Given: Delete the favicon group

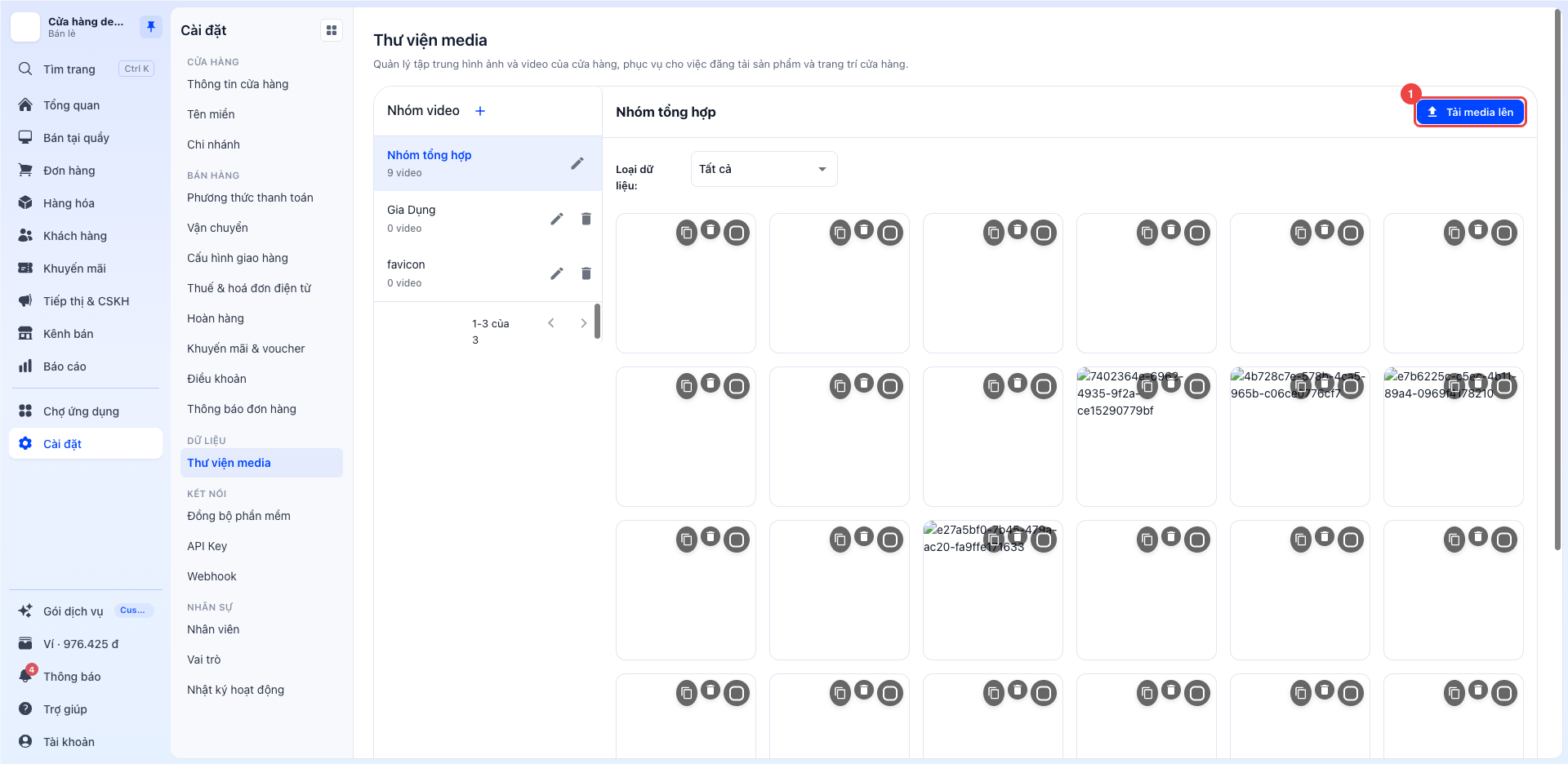Looking at the screenshot, I should point(586,273).
